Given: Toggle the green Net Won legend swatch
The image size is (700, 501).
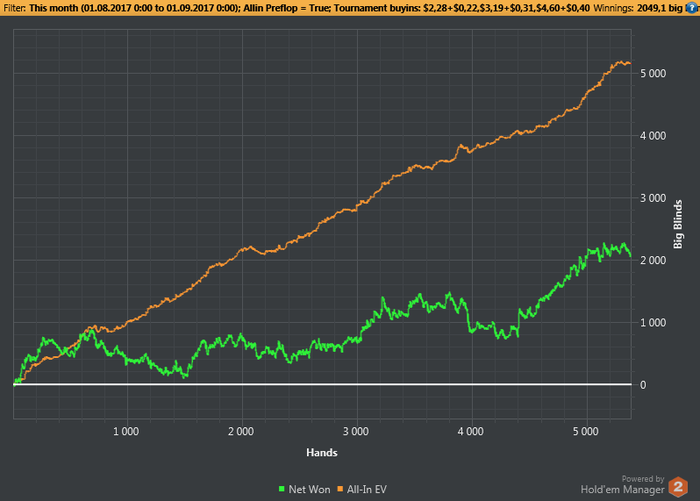Looking at the screenshot, I should point(282,489).
